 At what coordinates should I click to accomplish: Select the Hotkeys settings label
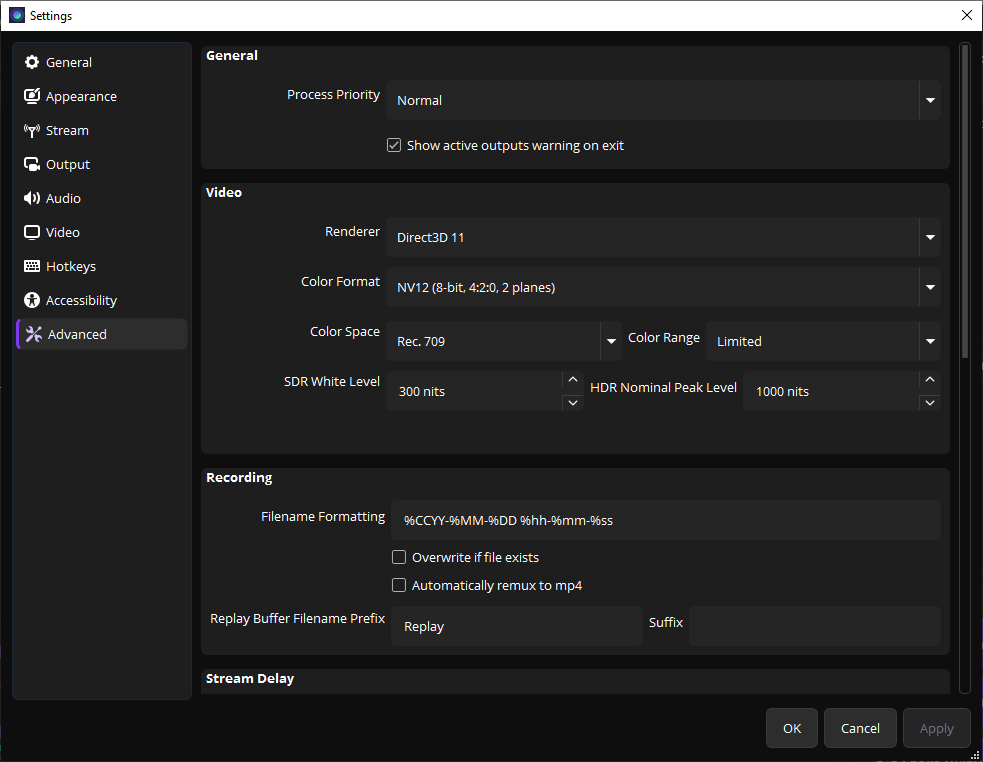(71, 266)
